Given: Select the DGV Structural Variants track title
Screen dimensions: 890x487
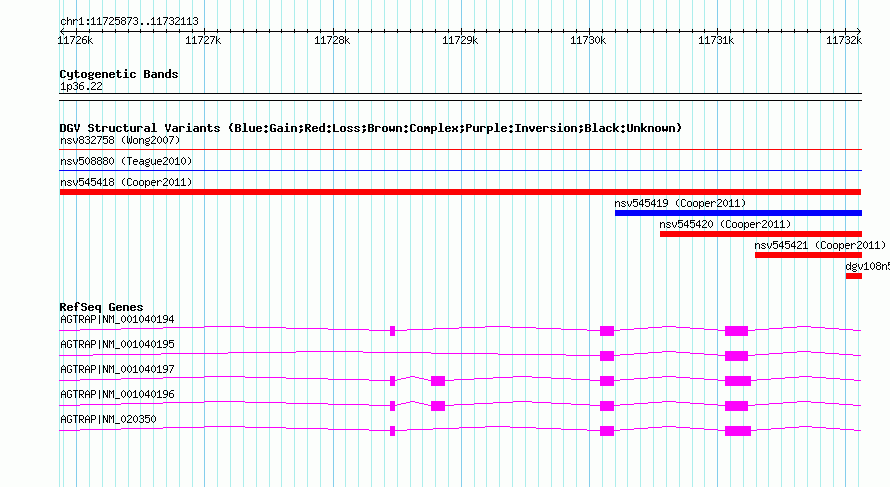Looking at the screenshot, I should pyautogui.click(x=371, y=128).
